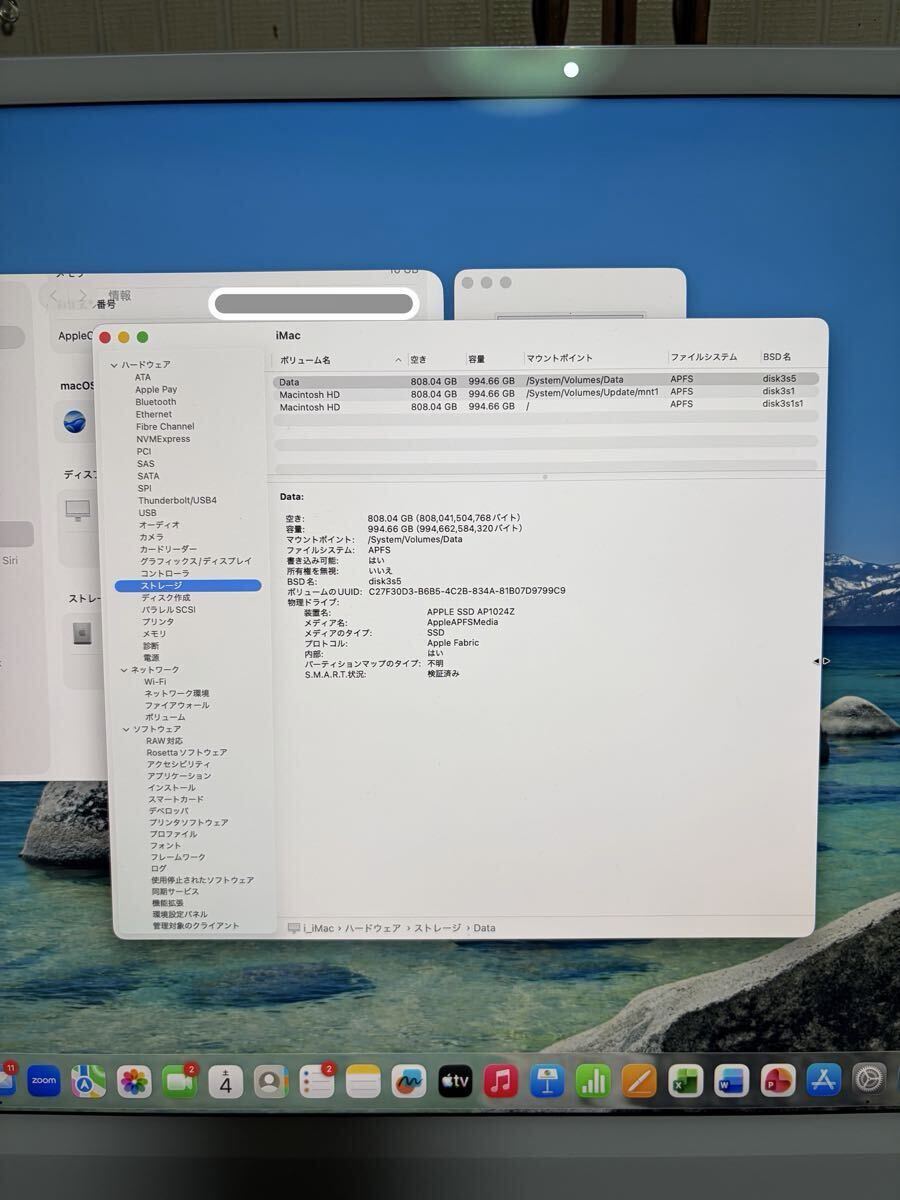
Task: Select Thunderbolt/USB4 in the sidebar
Action: (177, 500)
